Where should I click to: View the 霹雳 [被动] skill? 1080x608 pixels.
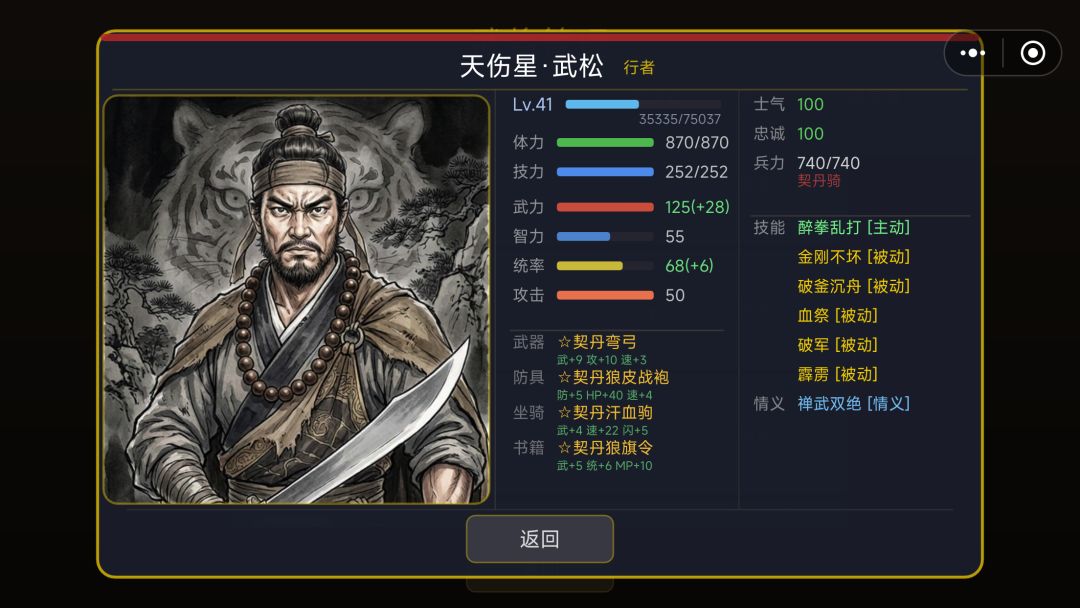[837, 374]
